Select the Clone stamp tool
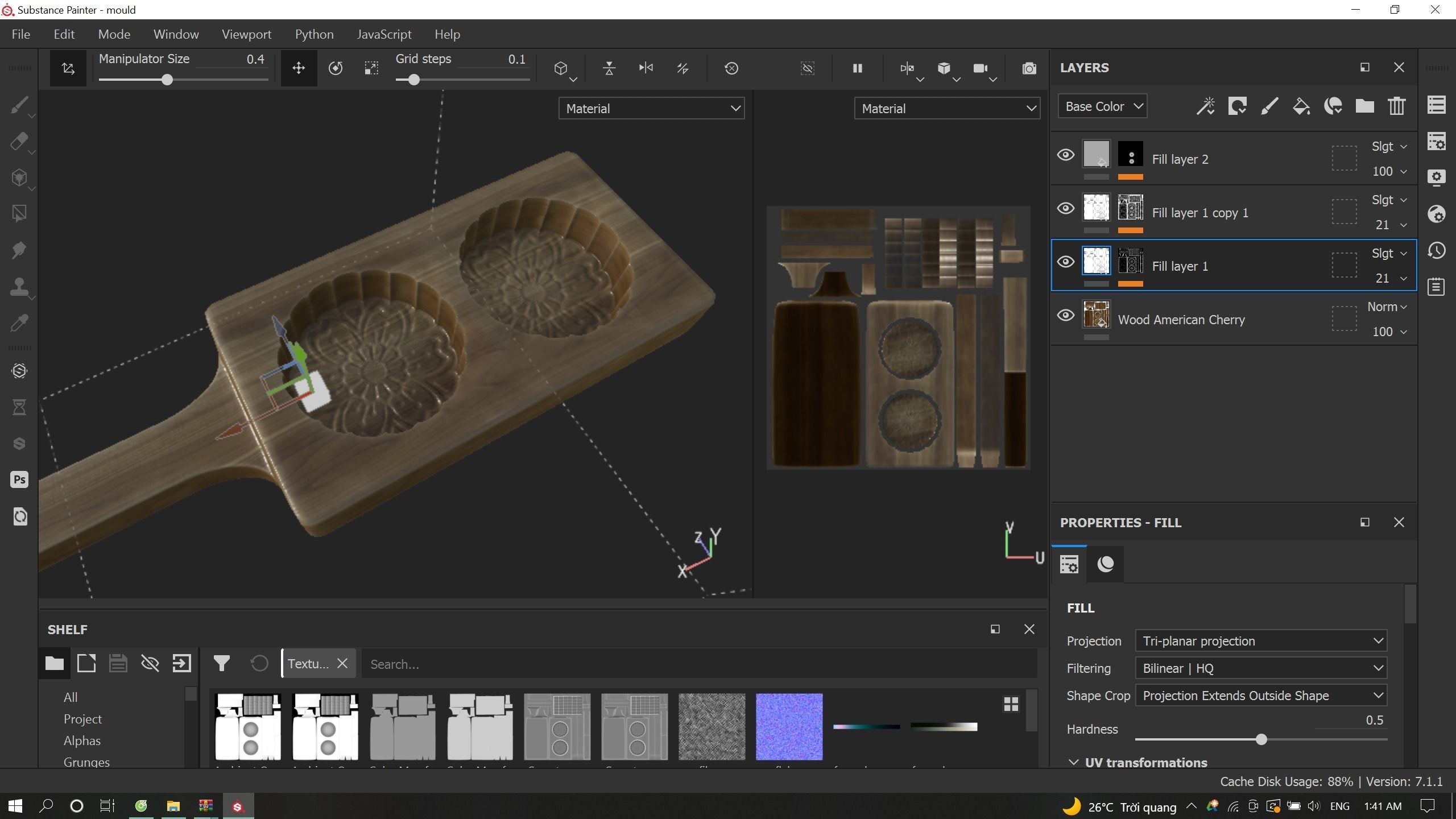Viewport: 1456px width, 819px height. 19,287
